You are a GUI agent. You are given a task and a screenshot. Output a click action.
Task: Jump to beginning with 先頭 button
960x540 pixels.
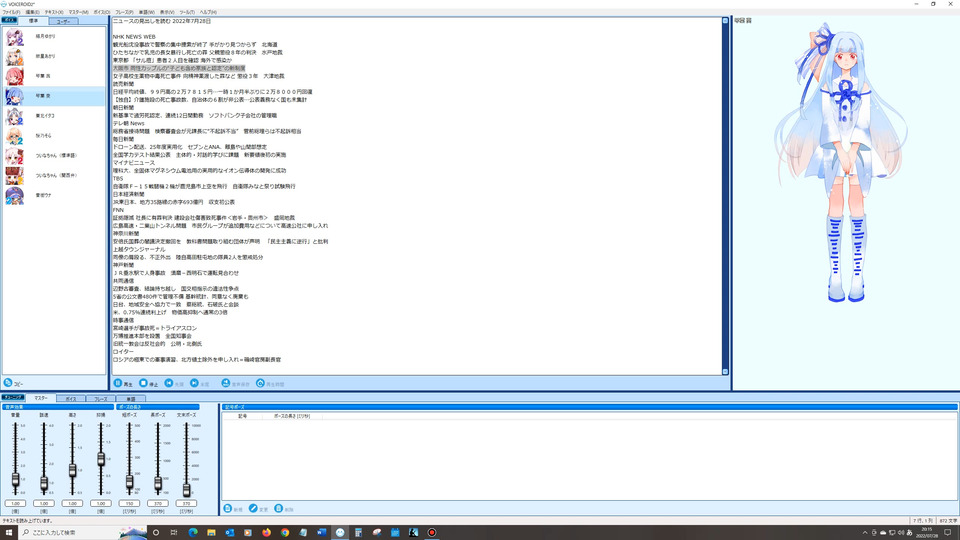[174, 383]
